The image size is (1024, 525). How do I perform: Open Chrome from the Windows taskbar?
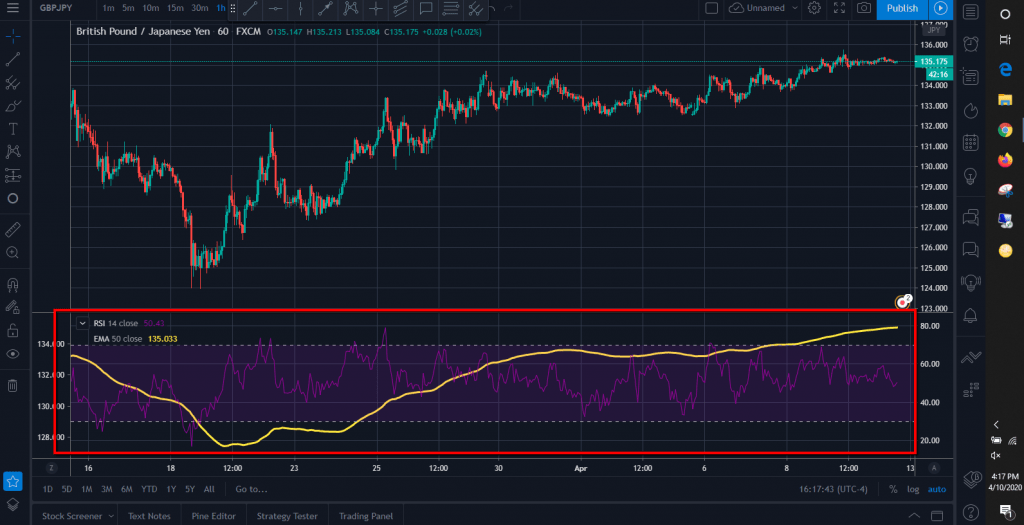[1004, 130]
